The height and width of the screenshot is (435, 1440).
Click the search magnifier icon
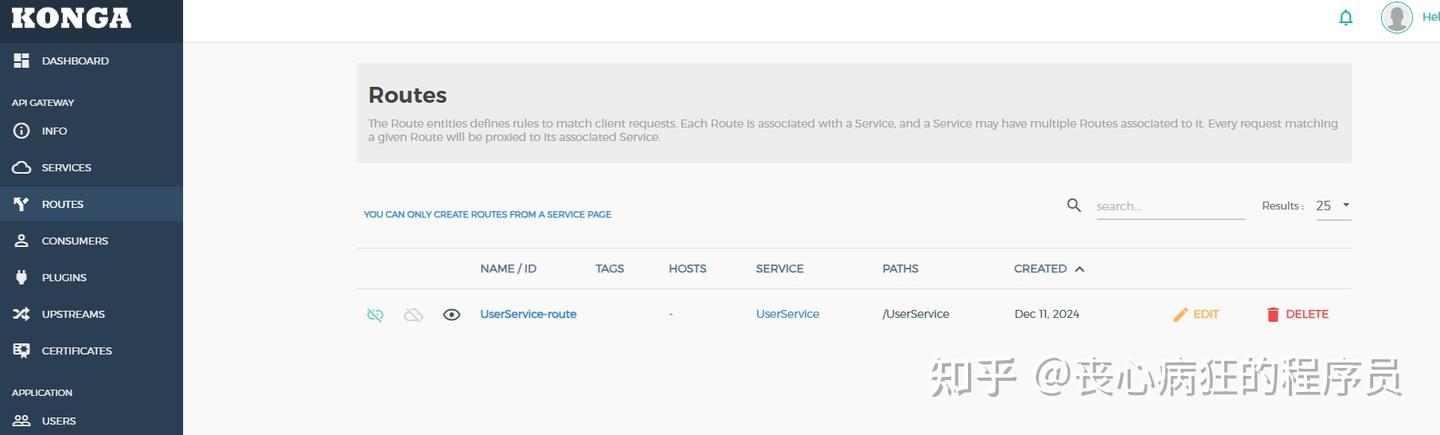tap(1074, 205)
